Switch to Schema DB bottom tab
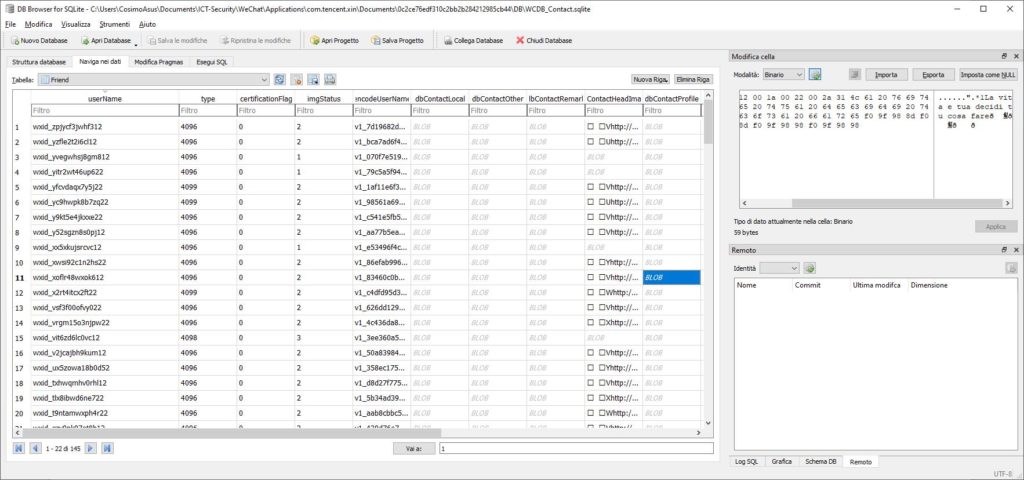The image size is (1024, 480). (x=820, y=461)
